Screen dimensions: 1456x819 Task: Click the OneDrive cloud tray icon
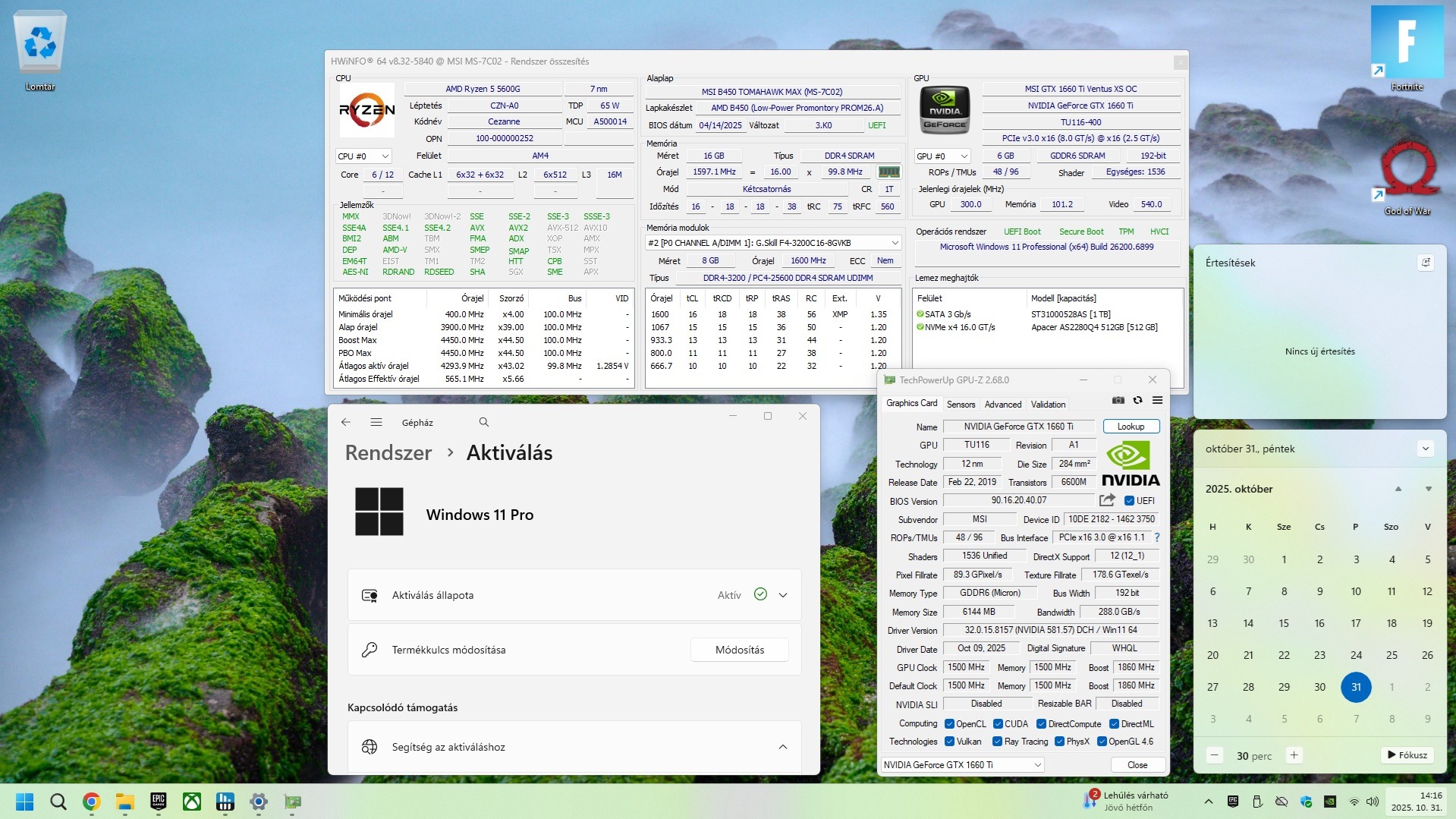point(1281,802)
